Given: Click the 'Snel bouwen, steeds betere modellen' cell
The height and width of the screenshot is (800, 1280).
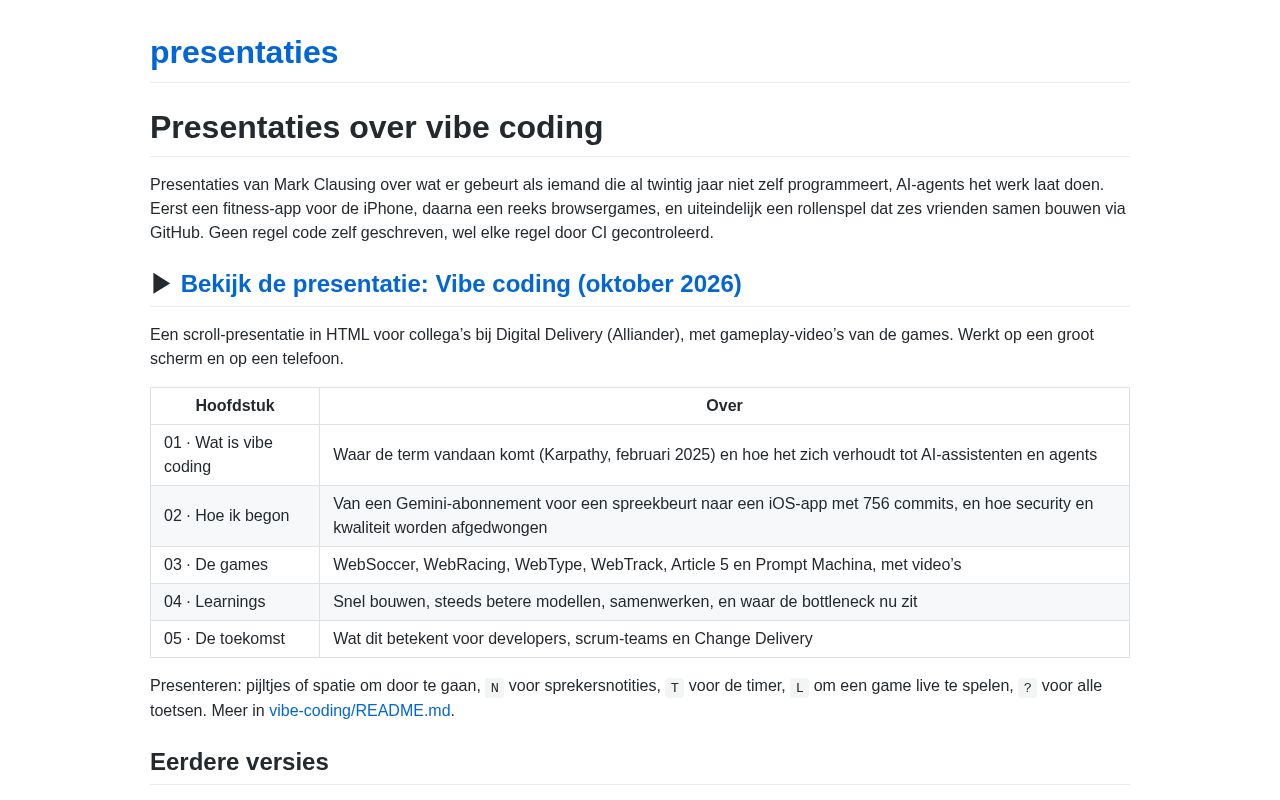Looking at the screenshot, I should (724, 602).
